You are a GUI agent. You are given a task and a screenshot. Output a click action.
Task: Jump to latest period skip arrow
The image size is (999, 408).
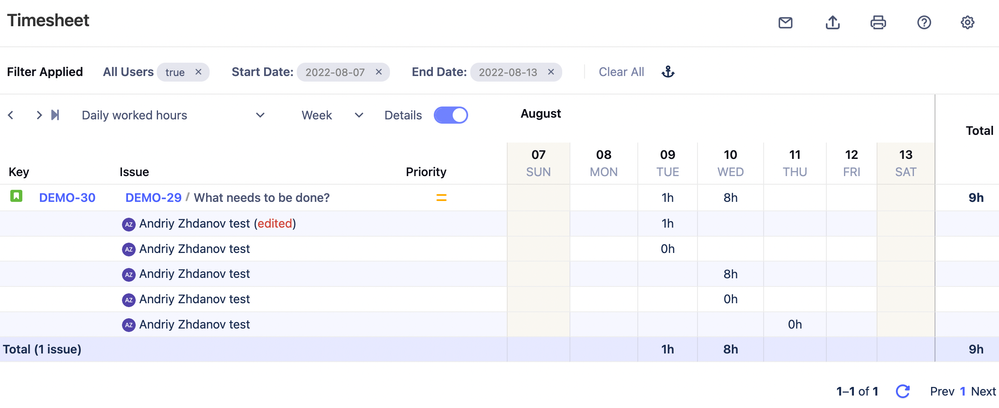click(55, 115)
